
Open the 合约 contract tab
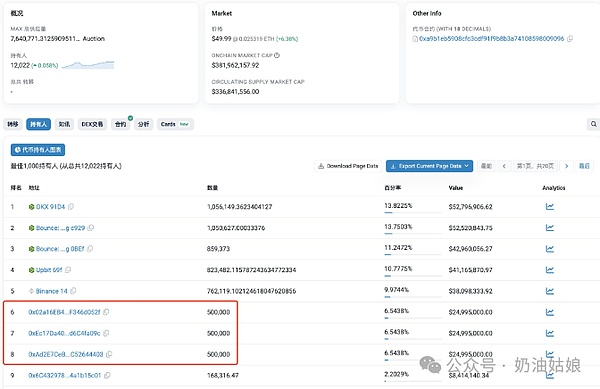pos(121,124)
